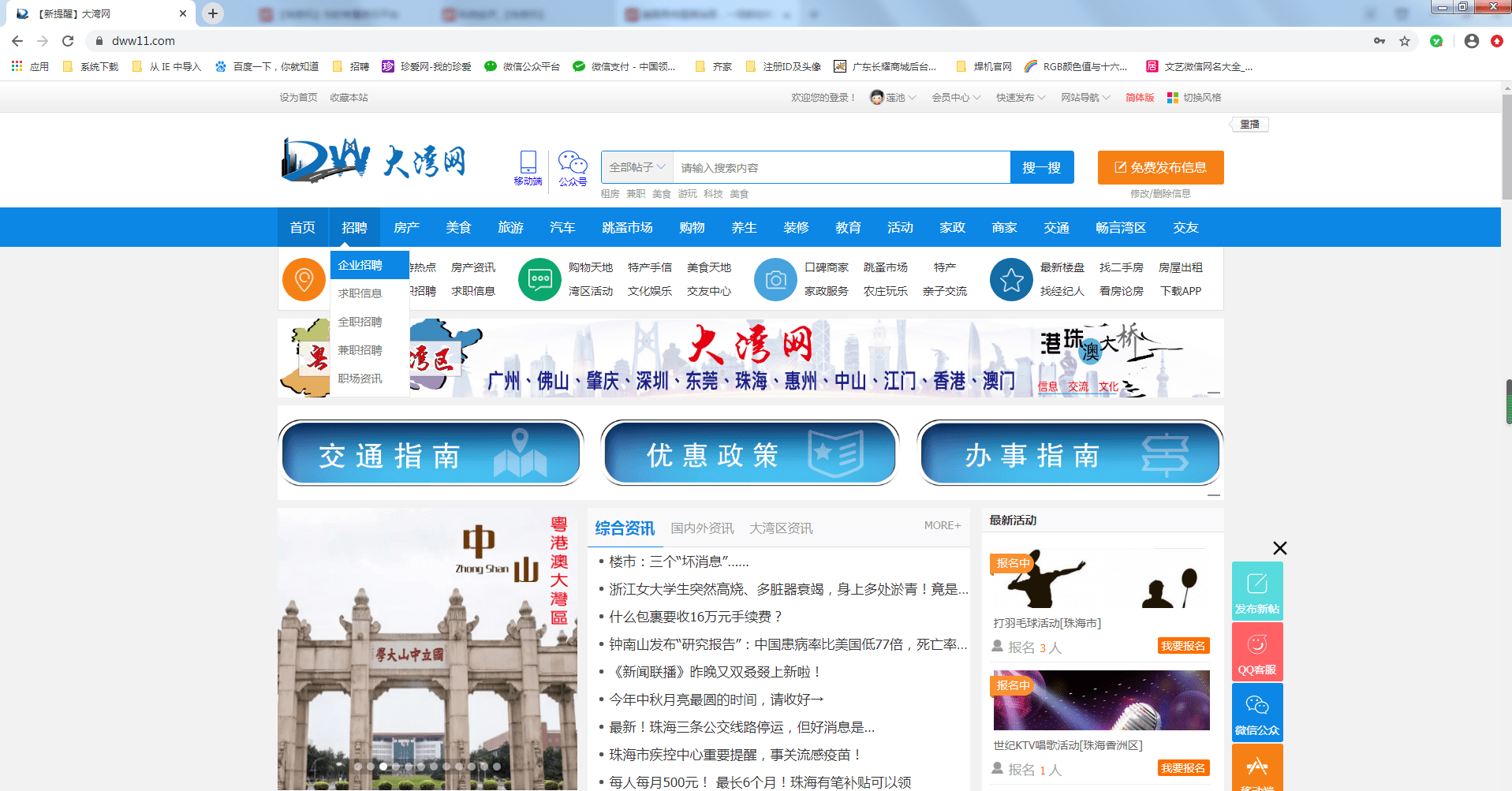Click the 公众号 WeChat public account icon
This screenshot has width=1512, height=791.
pyautogui.click(x=573, y=162)
